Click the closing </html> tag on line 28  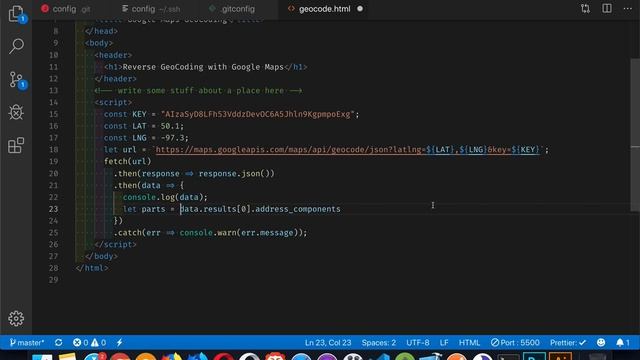click(x=92, y=268)
